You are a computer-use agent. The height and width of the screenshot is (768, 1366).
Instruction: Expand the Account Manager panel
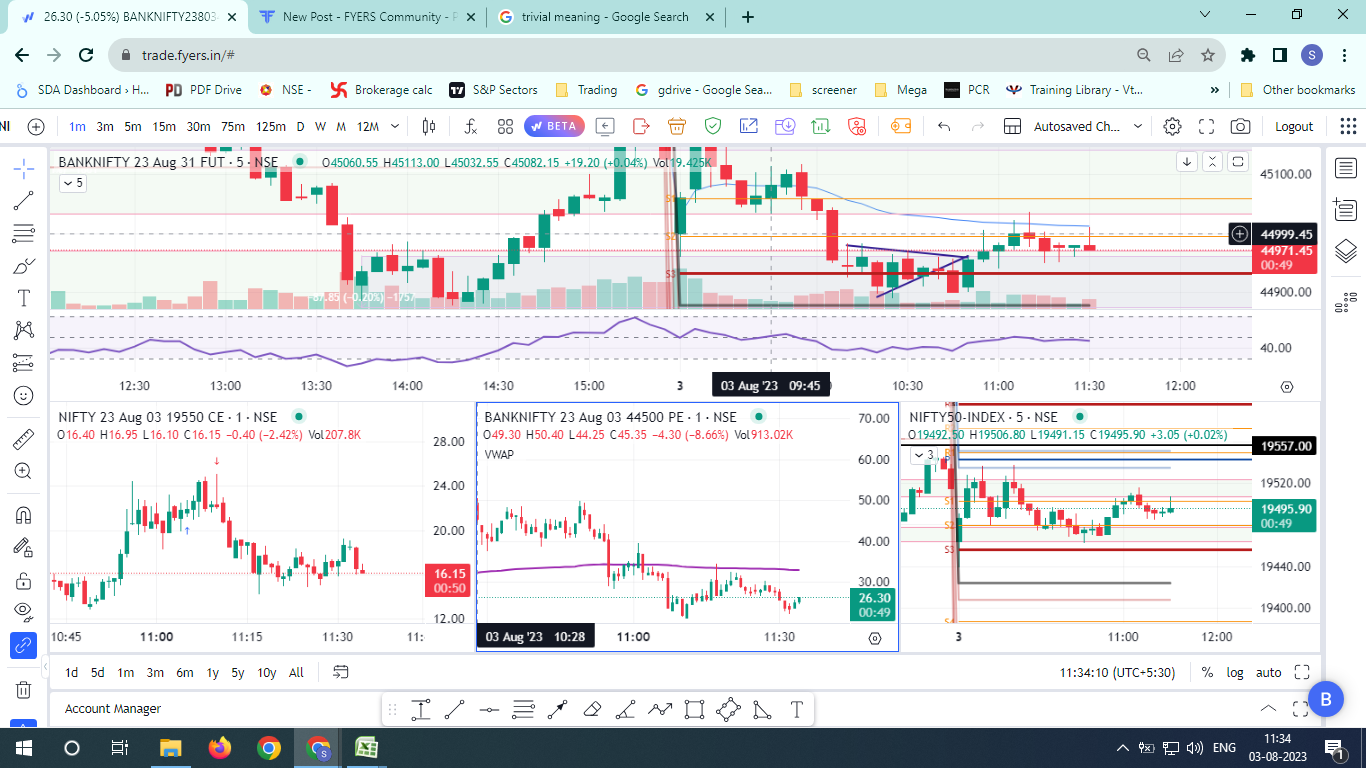point(1268,709)
